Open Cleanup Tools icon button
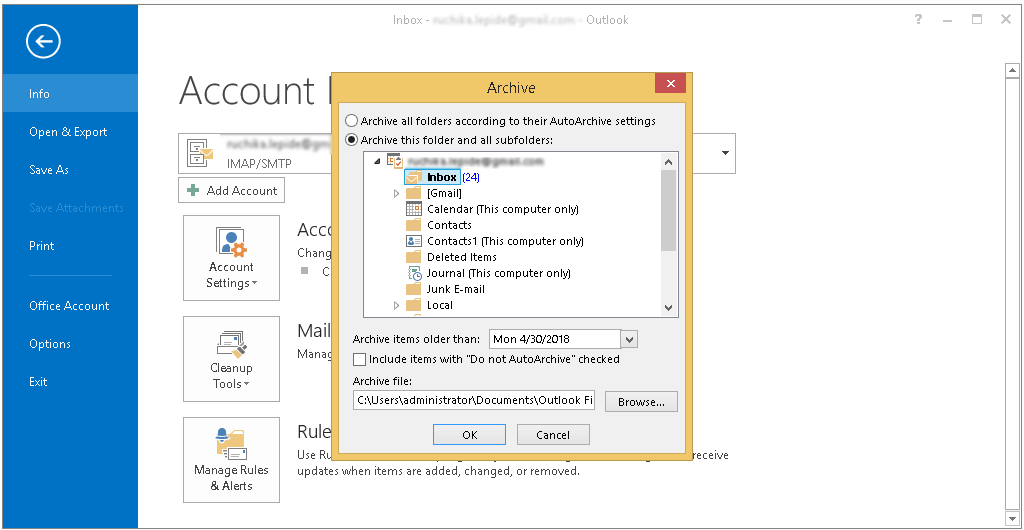This screenshot has height=530, width=1024. (x=231, y=359)
